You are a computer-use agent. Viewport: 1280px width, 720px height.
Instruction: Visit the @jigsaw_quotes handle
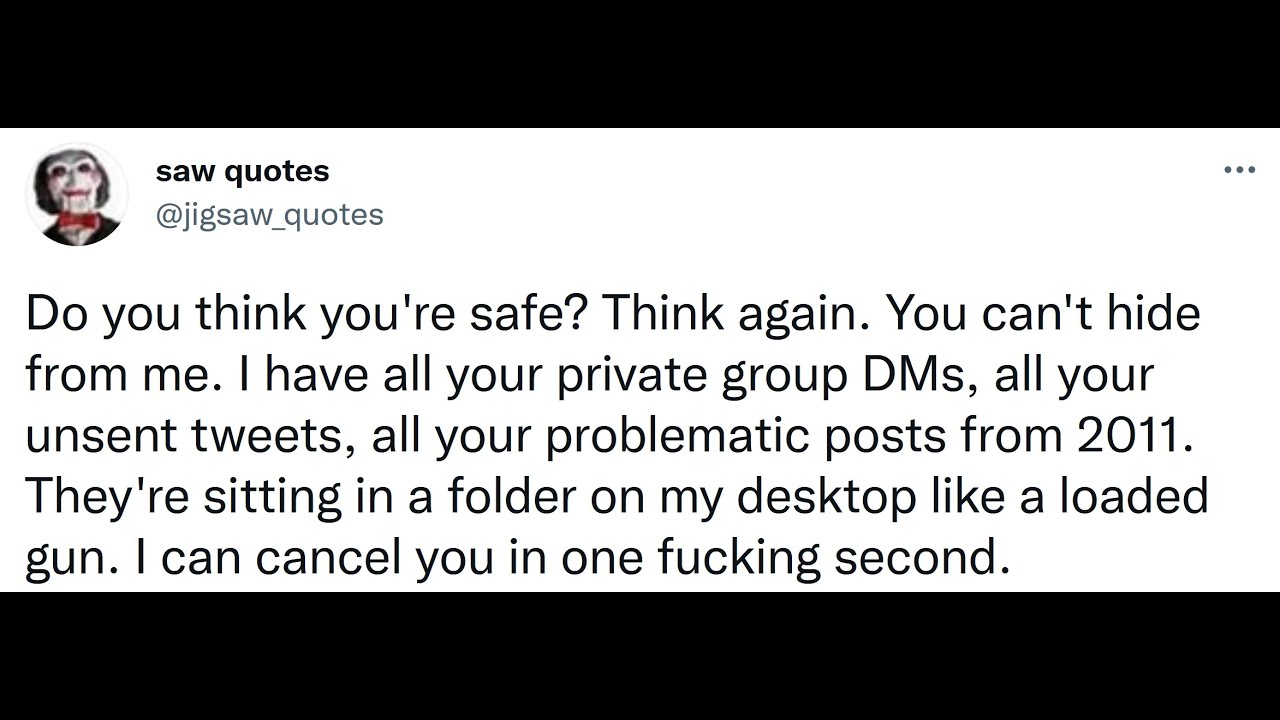[269, 215]
